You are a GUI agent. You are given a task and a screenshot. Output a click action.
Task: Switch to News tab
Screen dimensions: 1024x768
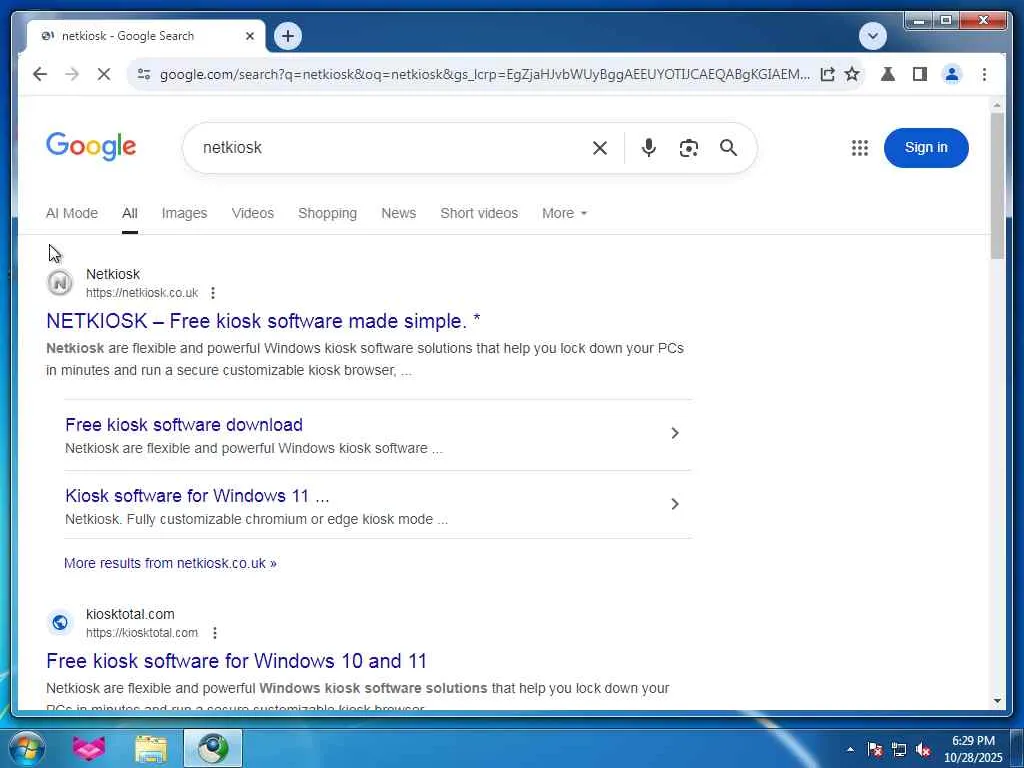click(398, 213)
